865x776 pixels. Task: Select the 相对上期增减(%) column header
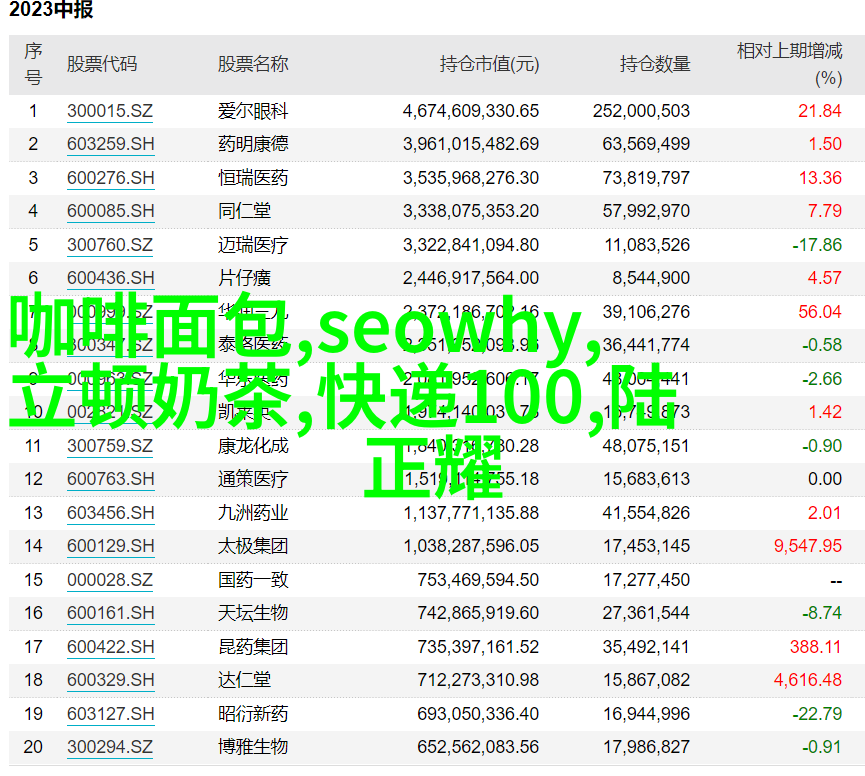coord(789,64)
